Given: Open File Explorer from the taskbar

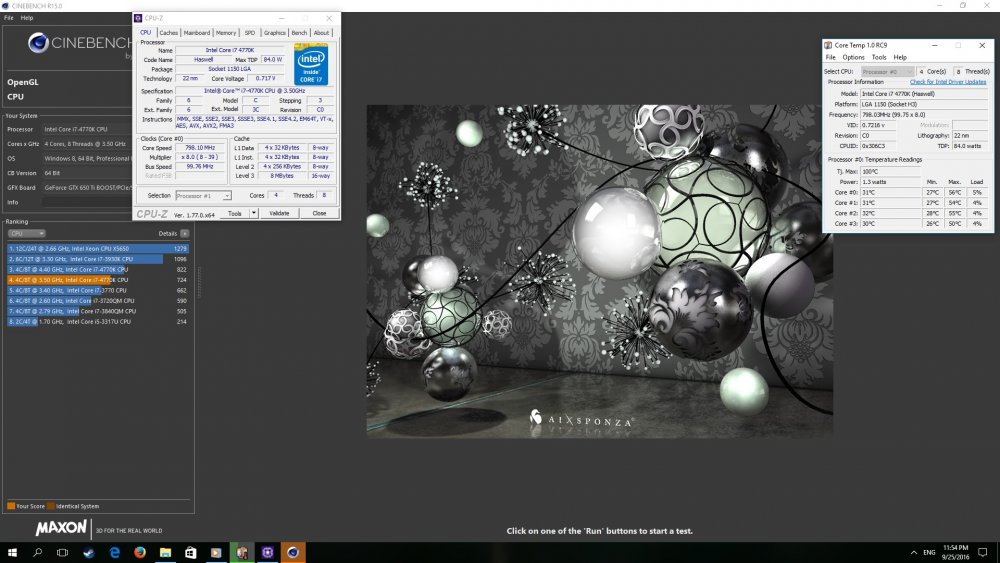Looking at the screenshot, I should [x=165, y=552].
